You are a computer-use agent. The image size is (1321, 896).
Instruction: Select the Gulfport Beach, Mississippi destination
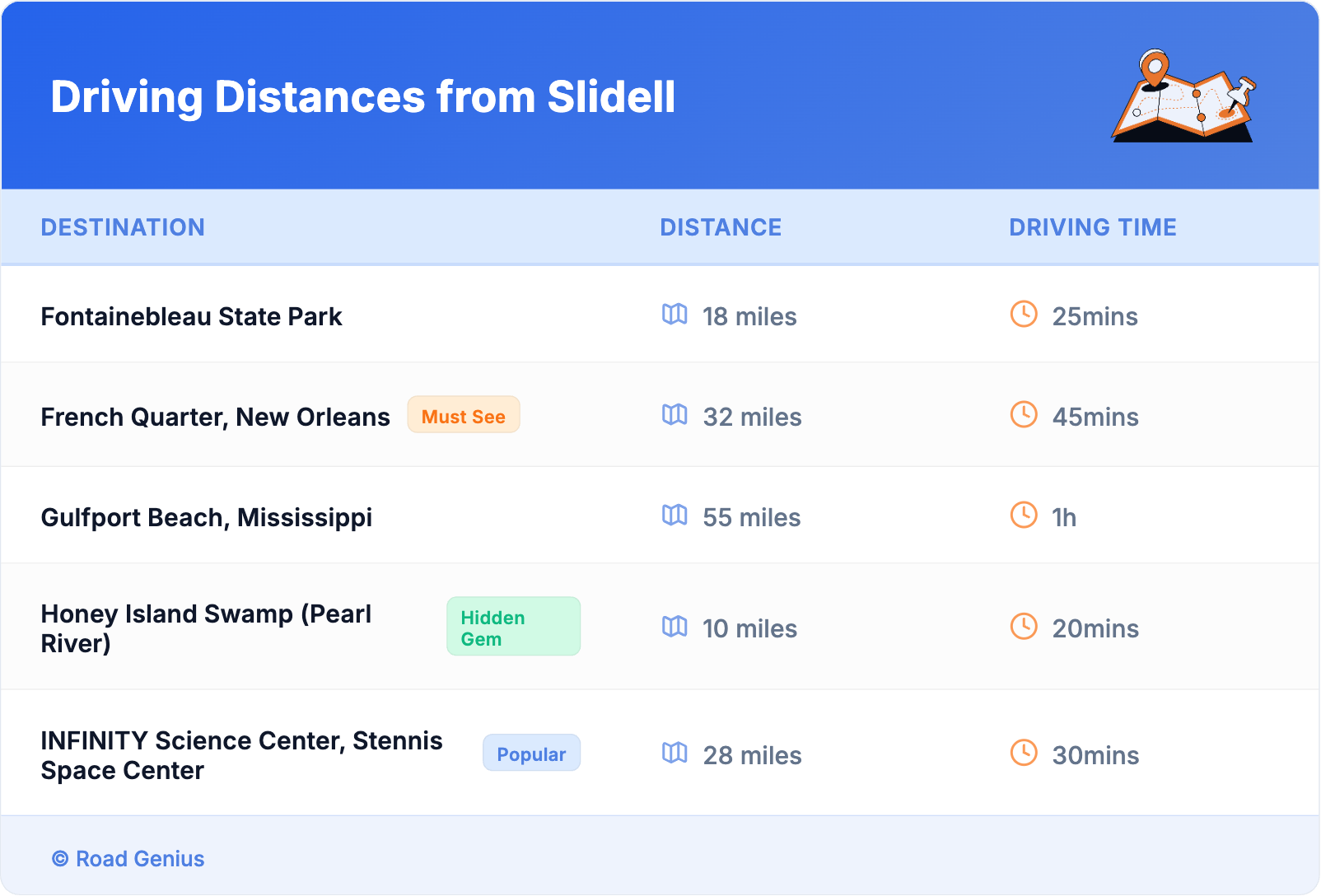click(206, 518)
